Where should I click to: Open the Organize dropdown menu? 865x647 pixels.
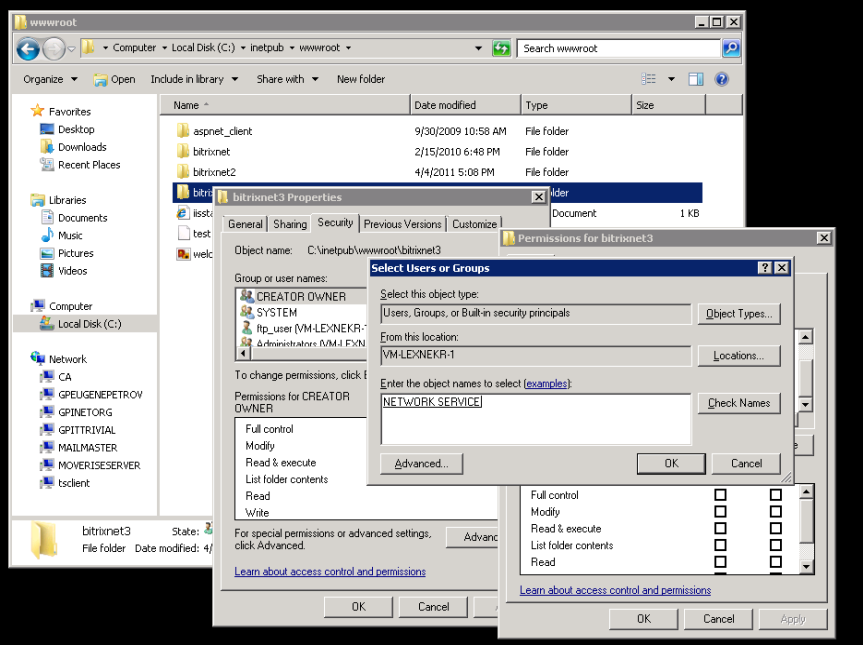[x=50, y=79]
